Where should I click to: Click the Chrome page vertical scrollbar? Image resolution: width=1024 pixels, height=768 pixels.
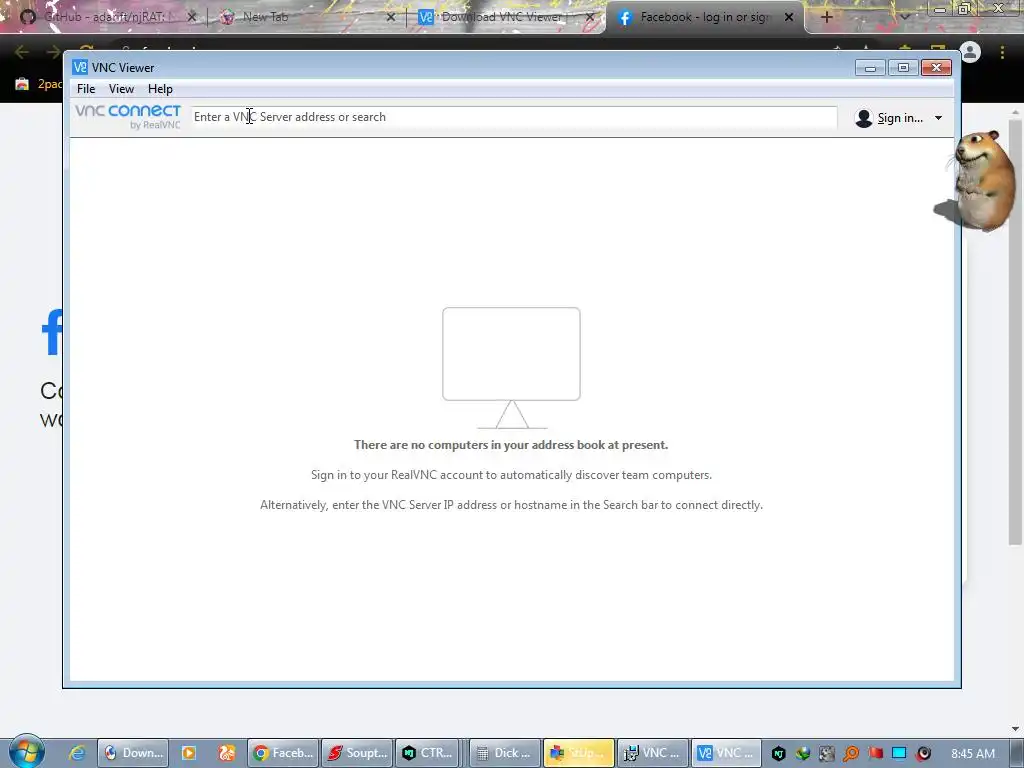(x=1015, y=333)
